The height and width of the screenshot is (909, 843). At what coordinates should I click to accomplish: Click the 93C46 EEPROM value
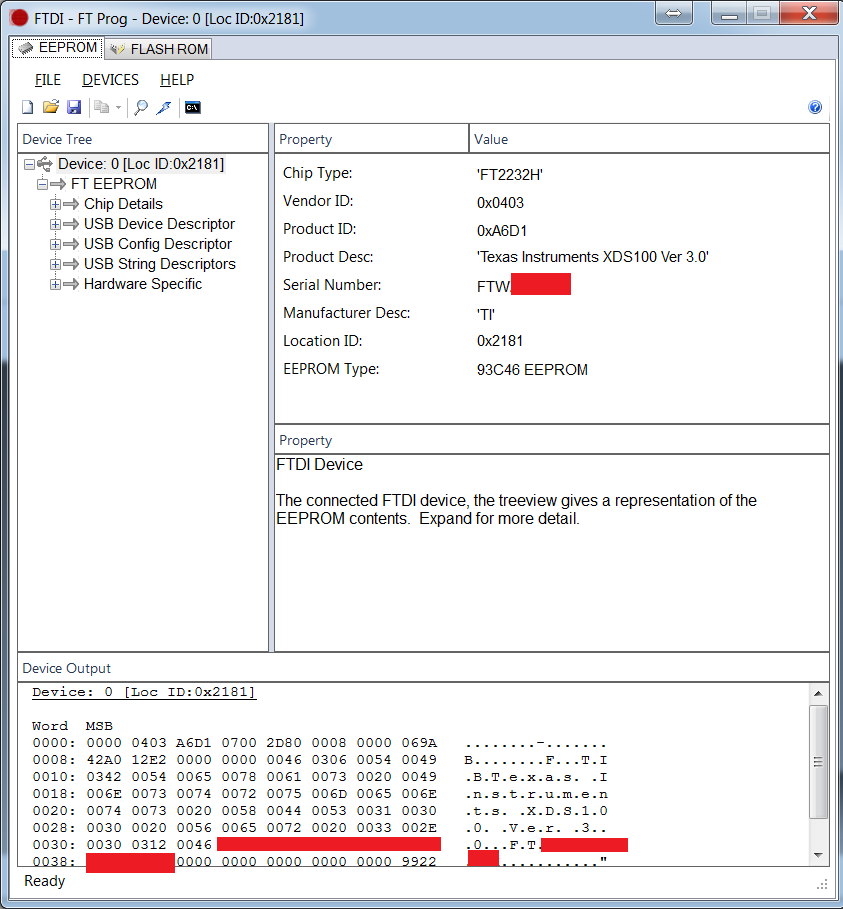click(x=532, y=370)
